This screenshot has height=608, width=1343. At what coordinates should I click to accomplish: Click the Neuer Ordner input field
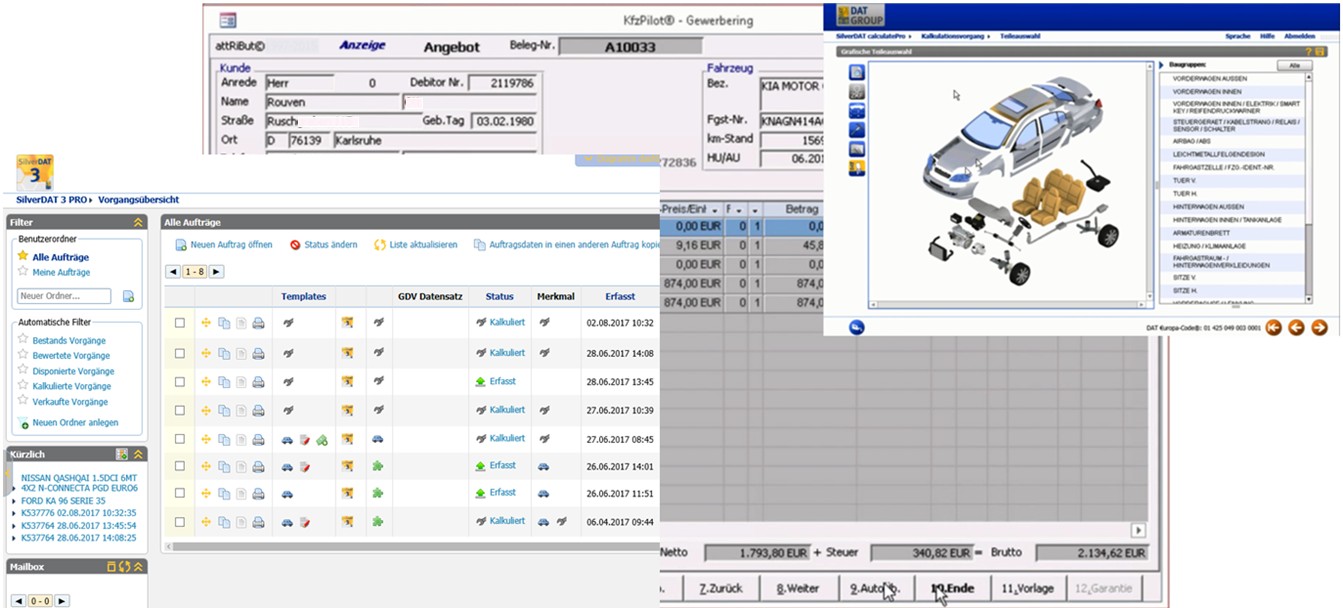pyautogui.click(x=64, y=296)
